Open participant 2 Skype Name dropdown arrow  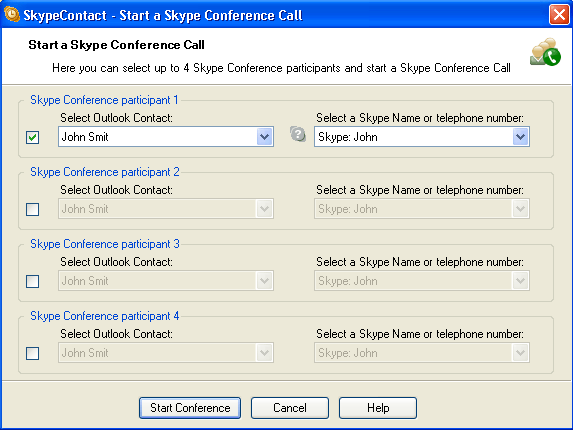click(x=520, y=209)
